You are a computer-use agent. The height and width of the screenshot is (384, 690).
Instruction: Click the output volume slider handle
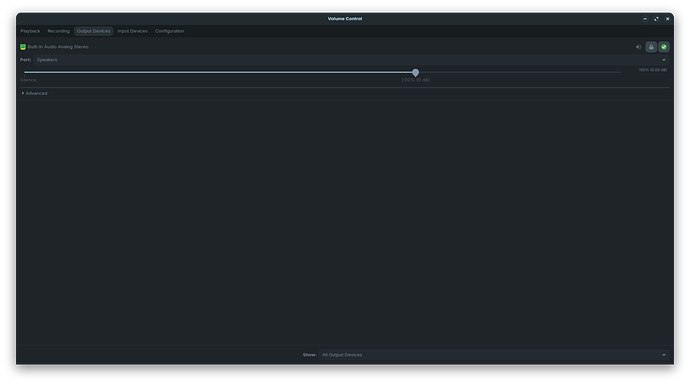[x=415, y=73]
